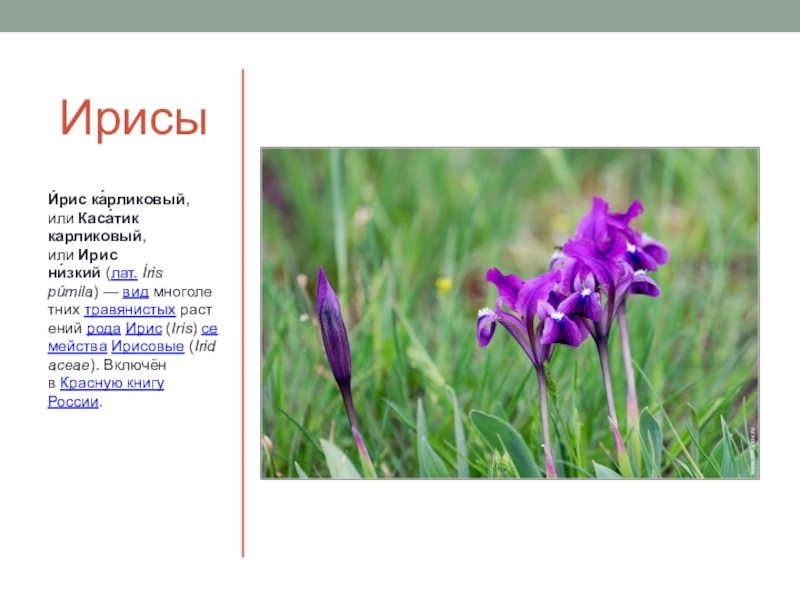
Task: Click the gray bar at slide top
Action: [x=400, y=16]
